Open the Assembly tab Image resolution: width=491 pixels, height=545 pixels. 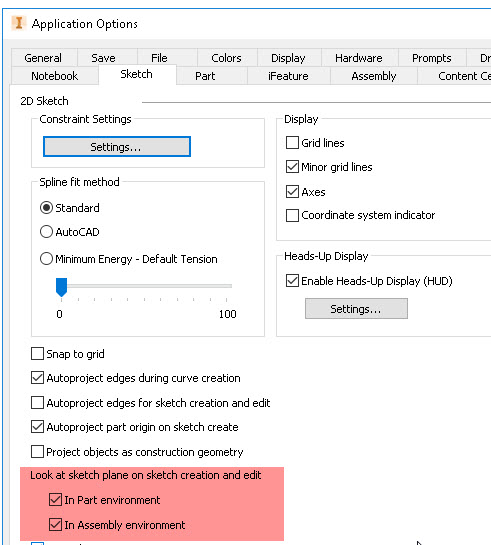click(374, 76)
